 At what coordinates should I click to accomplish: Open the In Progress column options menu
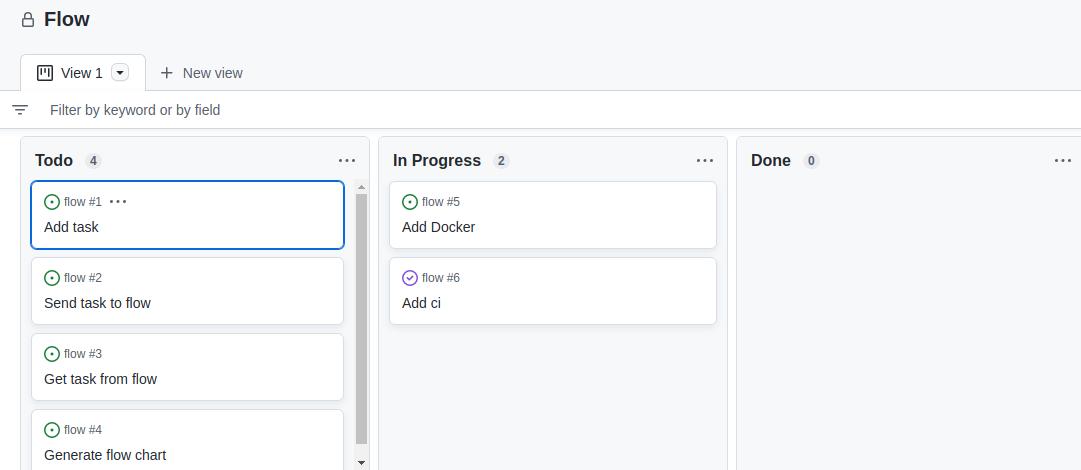pyautogui.click(x=705, y=161)
